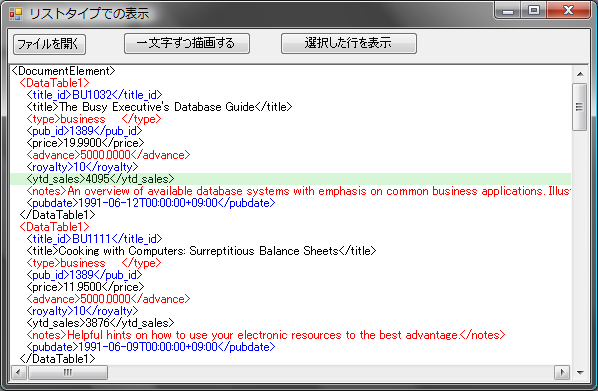Click the ファイルを開く button
Viewport: 598px width, 391px height.
(x=49, y=44)
